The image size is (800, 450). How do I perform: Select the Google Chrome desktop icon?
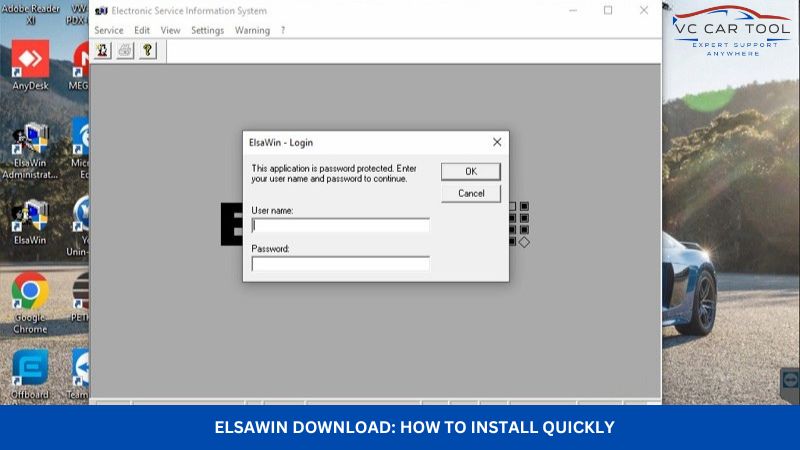point(30,304)
